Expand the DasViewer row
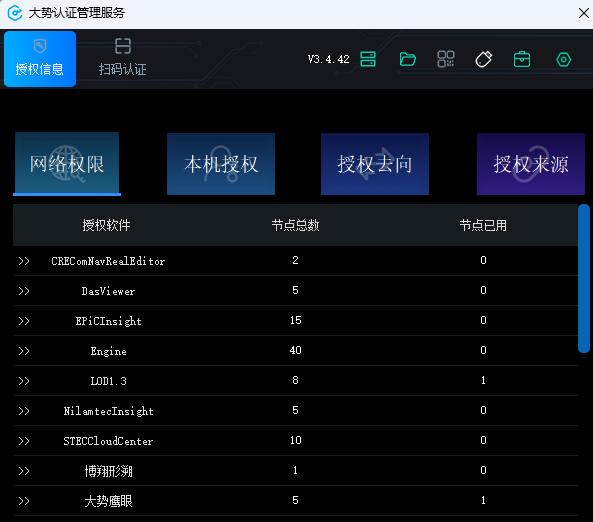The height and width of the screenshot is (522, 593). pyautogui.click(x=24, y=291)
